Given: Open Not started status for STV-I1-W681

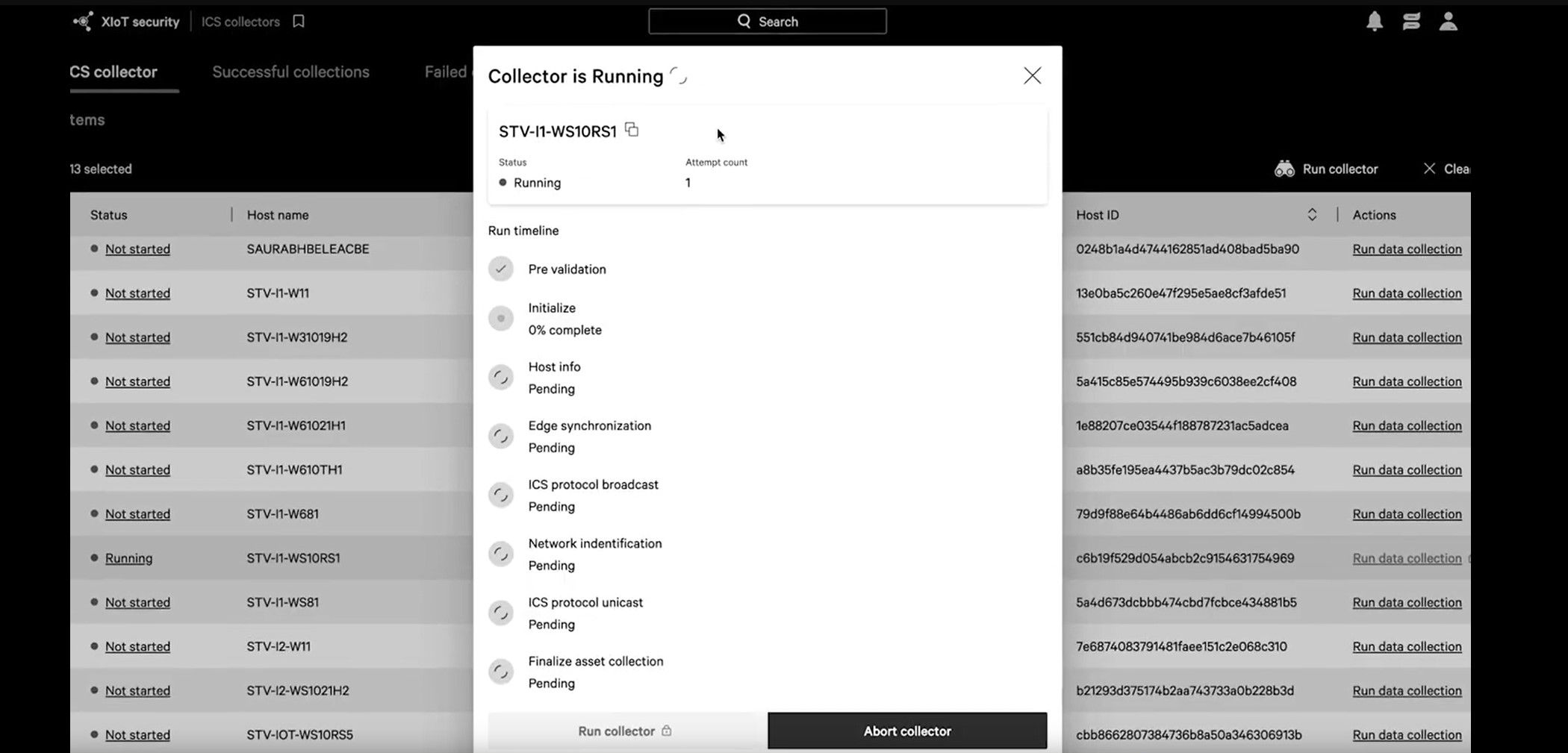Looking at the screenshot, I should (x=137, y=514).
